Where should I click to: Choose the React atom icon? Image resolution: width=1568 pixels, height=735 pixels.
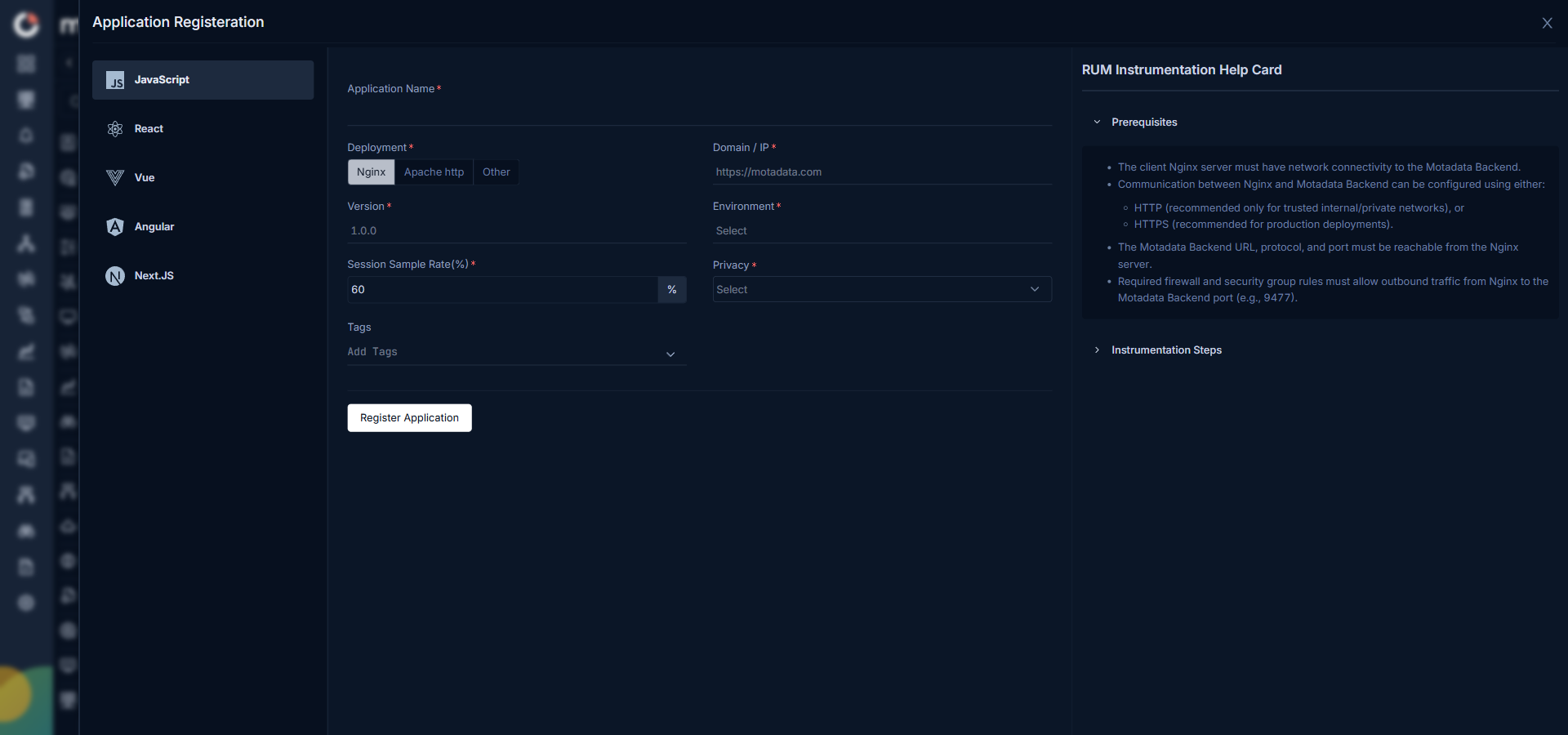(x=115, y=129)
